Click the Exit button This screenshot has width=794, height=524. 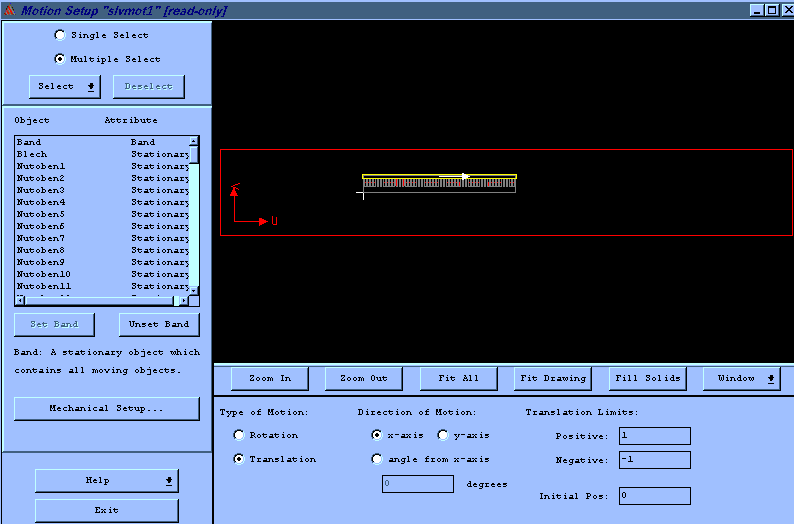[x=107, y=510]
